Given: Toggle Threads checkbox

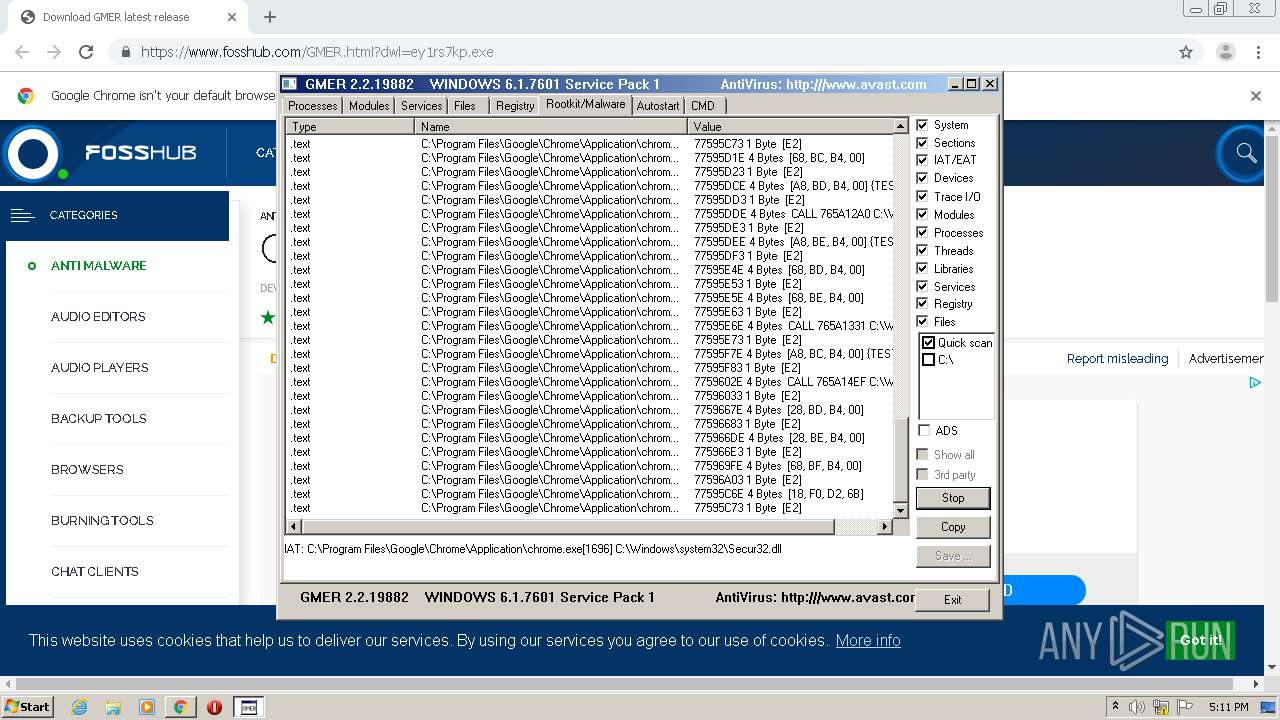Looking at the screenshot, I should (x=922, y=251).
